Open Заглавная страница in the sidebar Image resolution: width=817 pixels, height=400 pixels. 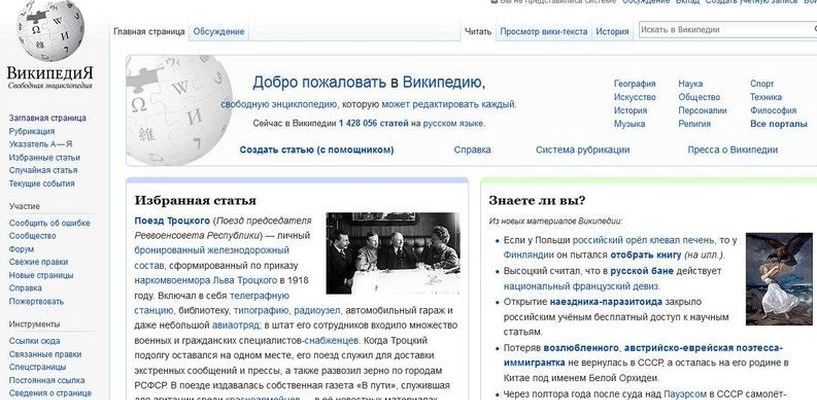click(x=47, y=118)
